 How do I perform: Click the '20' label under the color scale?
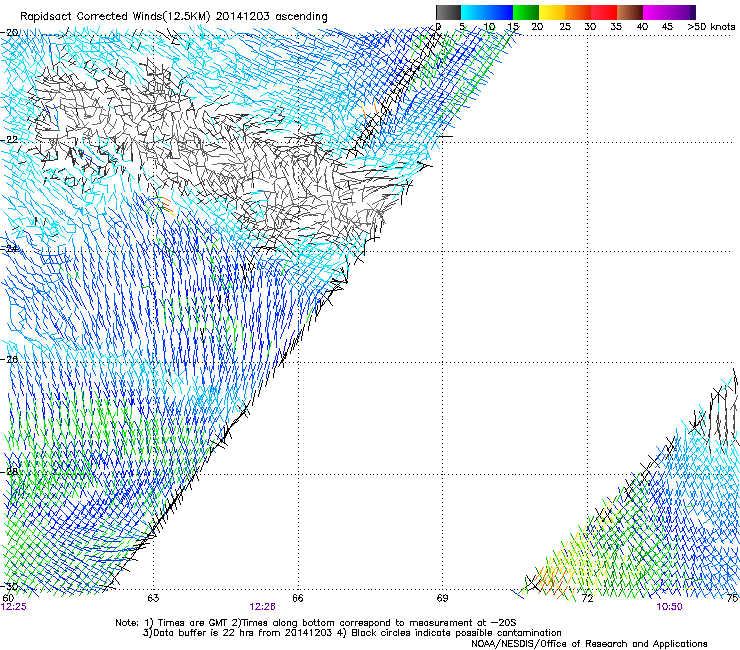tap(537, 26)
